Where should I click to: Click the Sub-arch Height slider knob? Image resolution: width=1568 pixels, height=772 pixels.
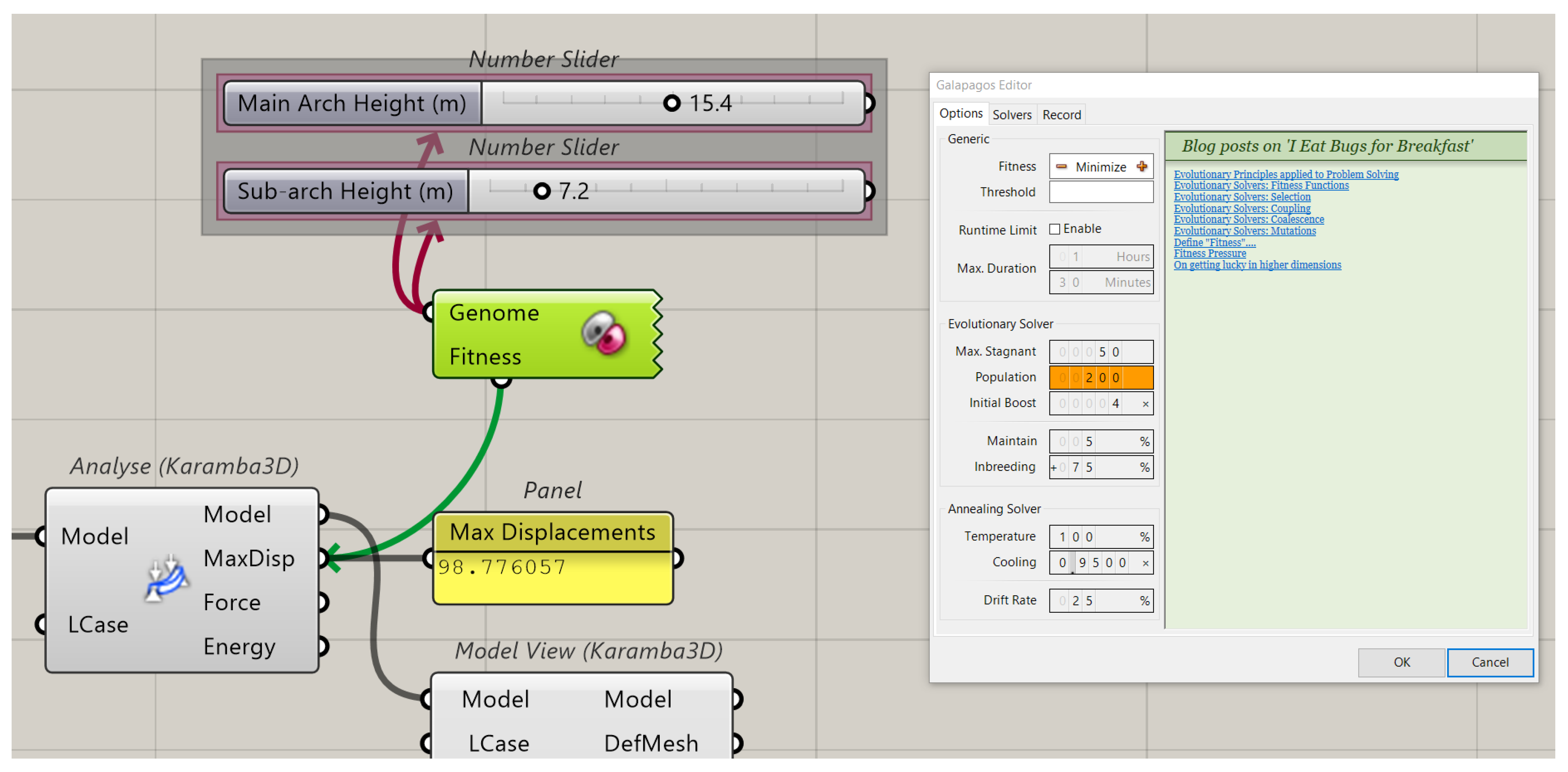pos(541,191)
